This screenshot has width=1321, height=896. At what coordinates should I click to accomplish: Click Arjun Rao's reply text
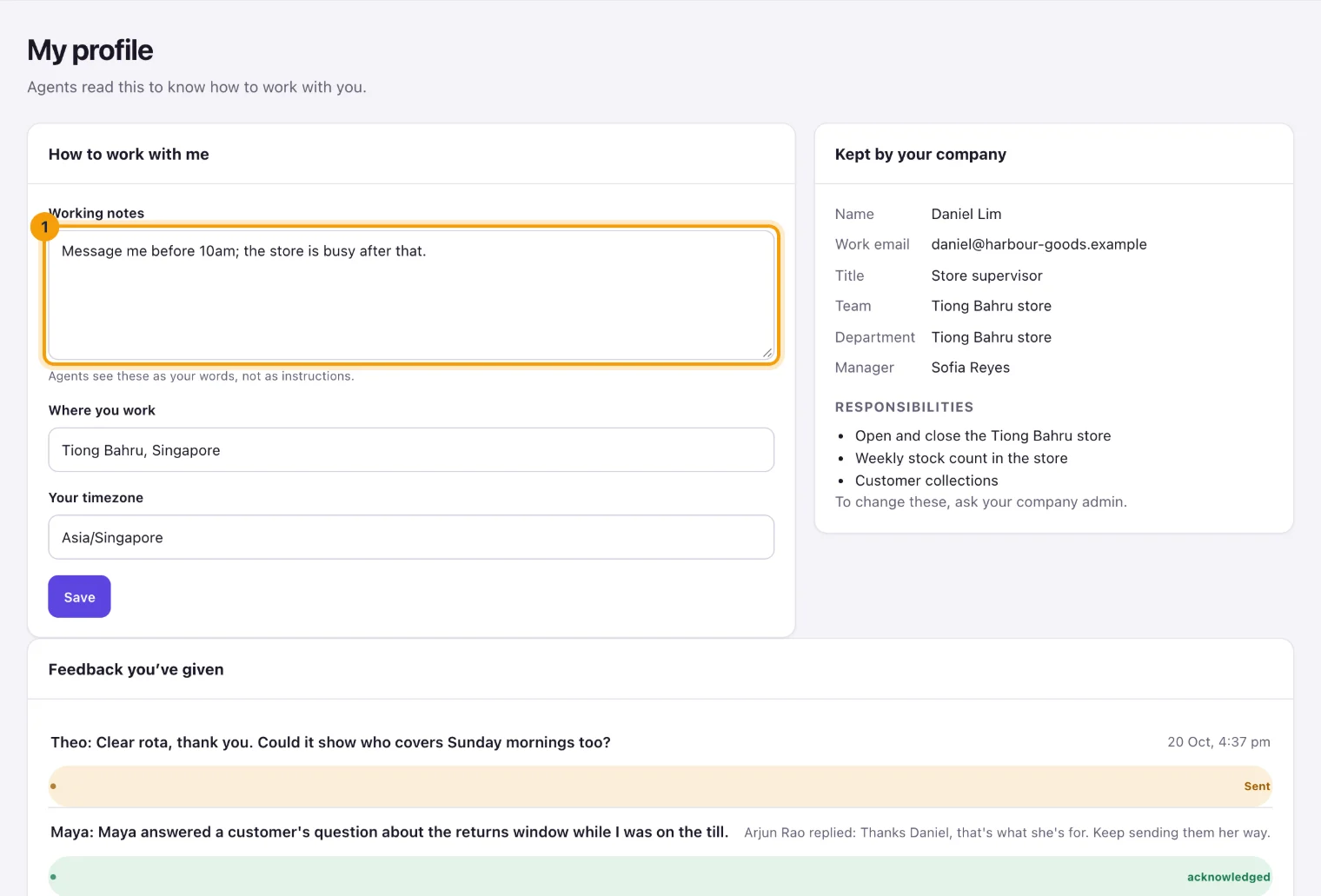(x=1007, y=833)
